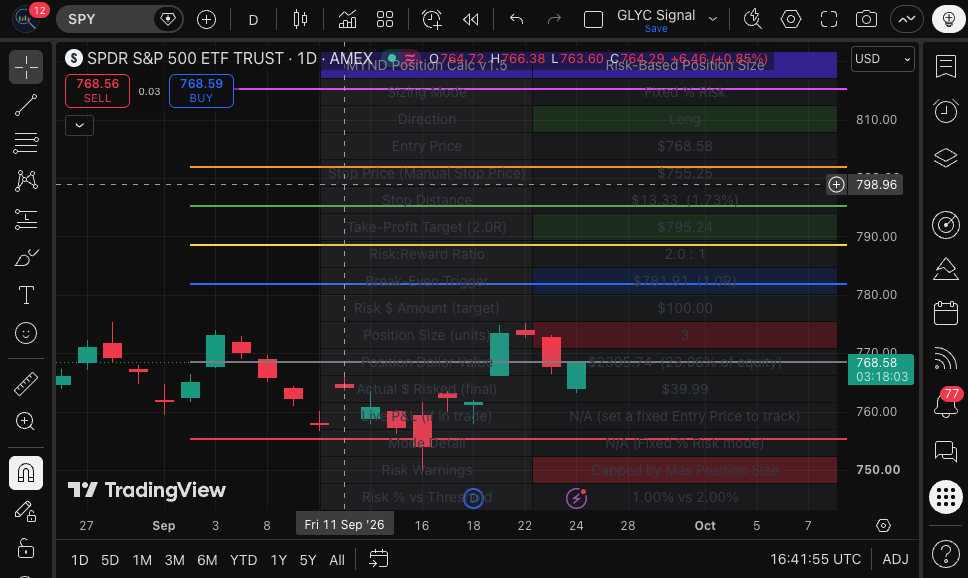Screen dimensions: 968x578
Task: Enter fullscreen mode
Action: [x=828, y=20]
